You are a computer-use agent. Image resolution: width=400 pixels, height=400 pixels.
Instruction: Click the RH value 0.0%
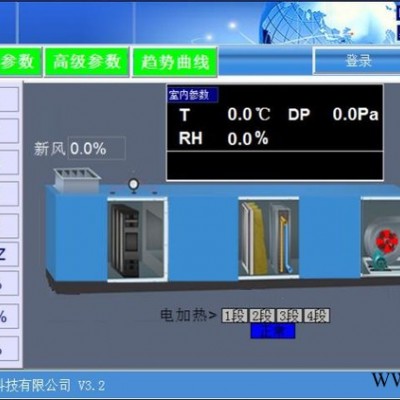click(x=248, y=138)
